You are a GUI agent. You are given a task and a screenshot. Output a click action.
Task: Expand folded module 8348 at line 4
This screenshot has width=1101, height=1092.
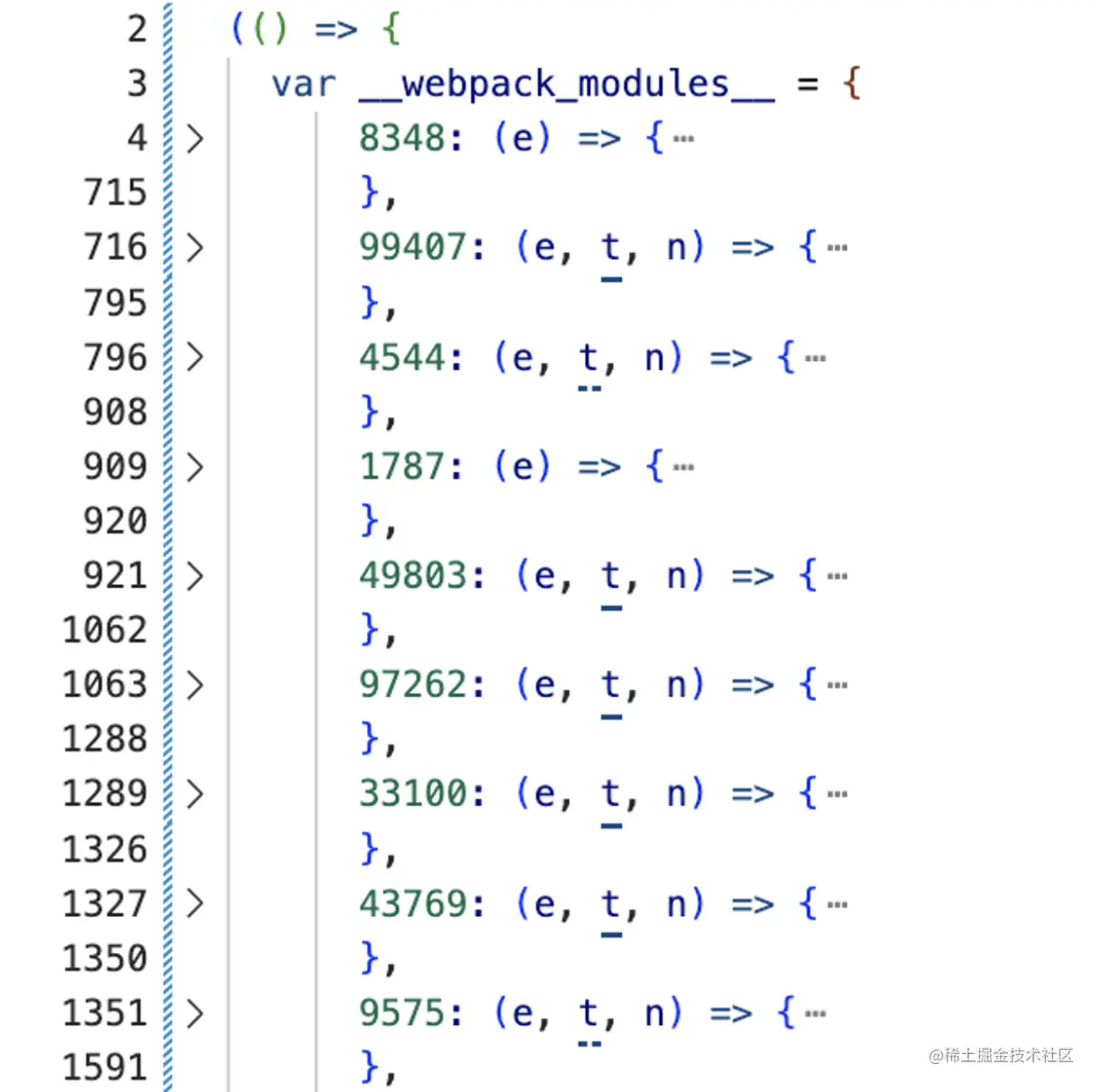point(194,139)
